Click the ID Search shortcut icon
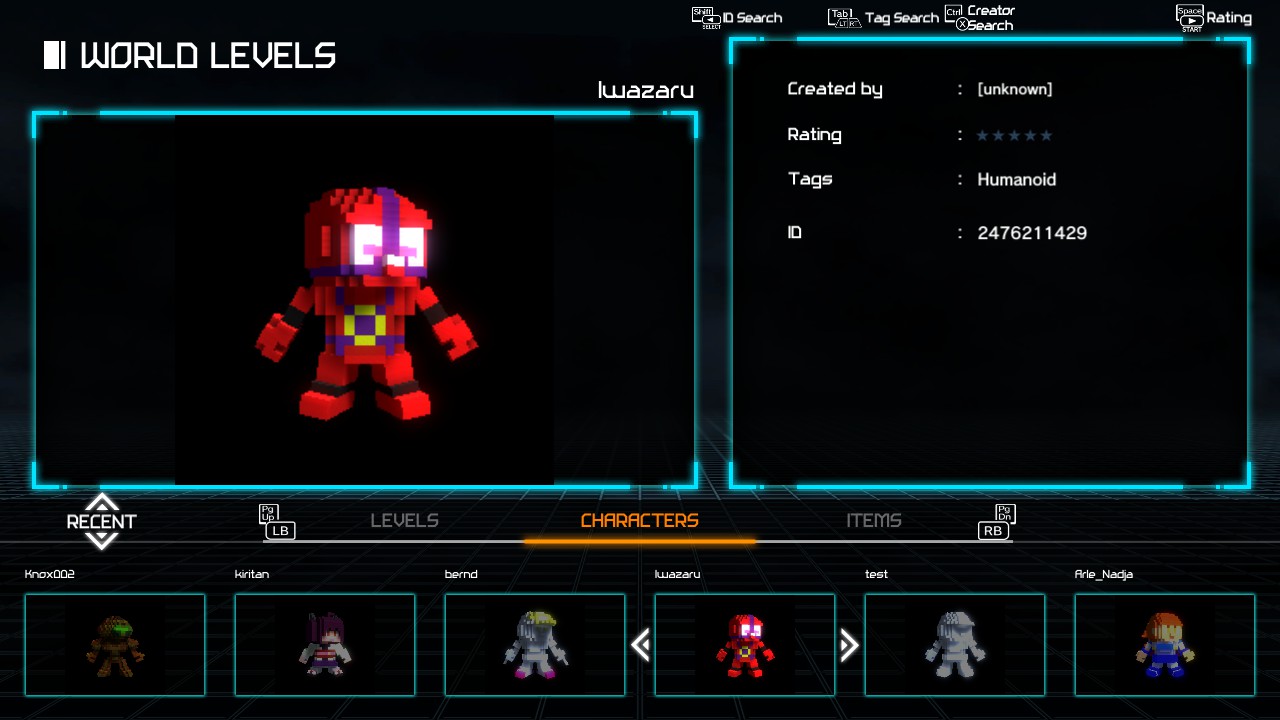This screenshot has width=1280, height=720. [x=706, y=18]
